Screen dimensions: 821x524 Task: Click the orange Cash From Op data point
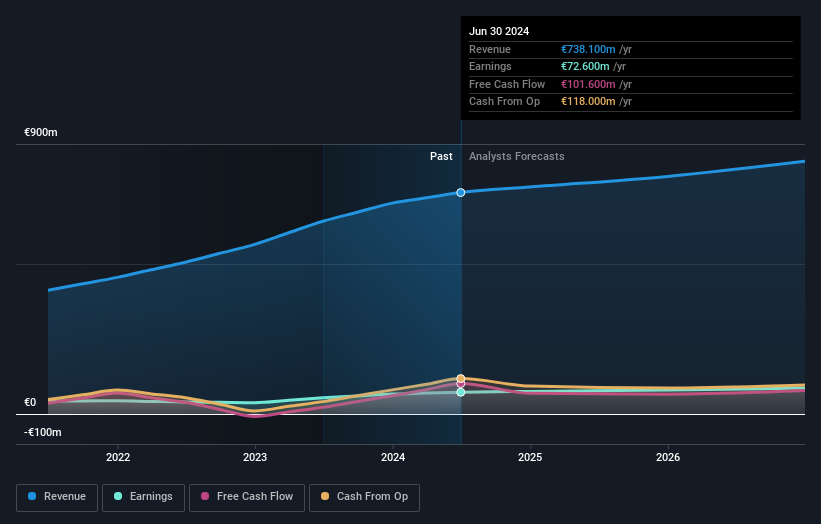point(461,378)
